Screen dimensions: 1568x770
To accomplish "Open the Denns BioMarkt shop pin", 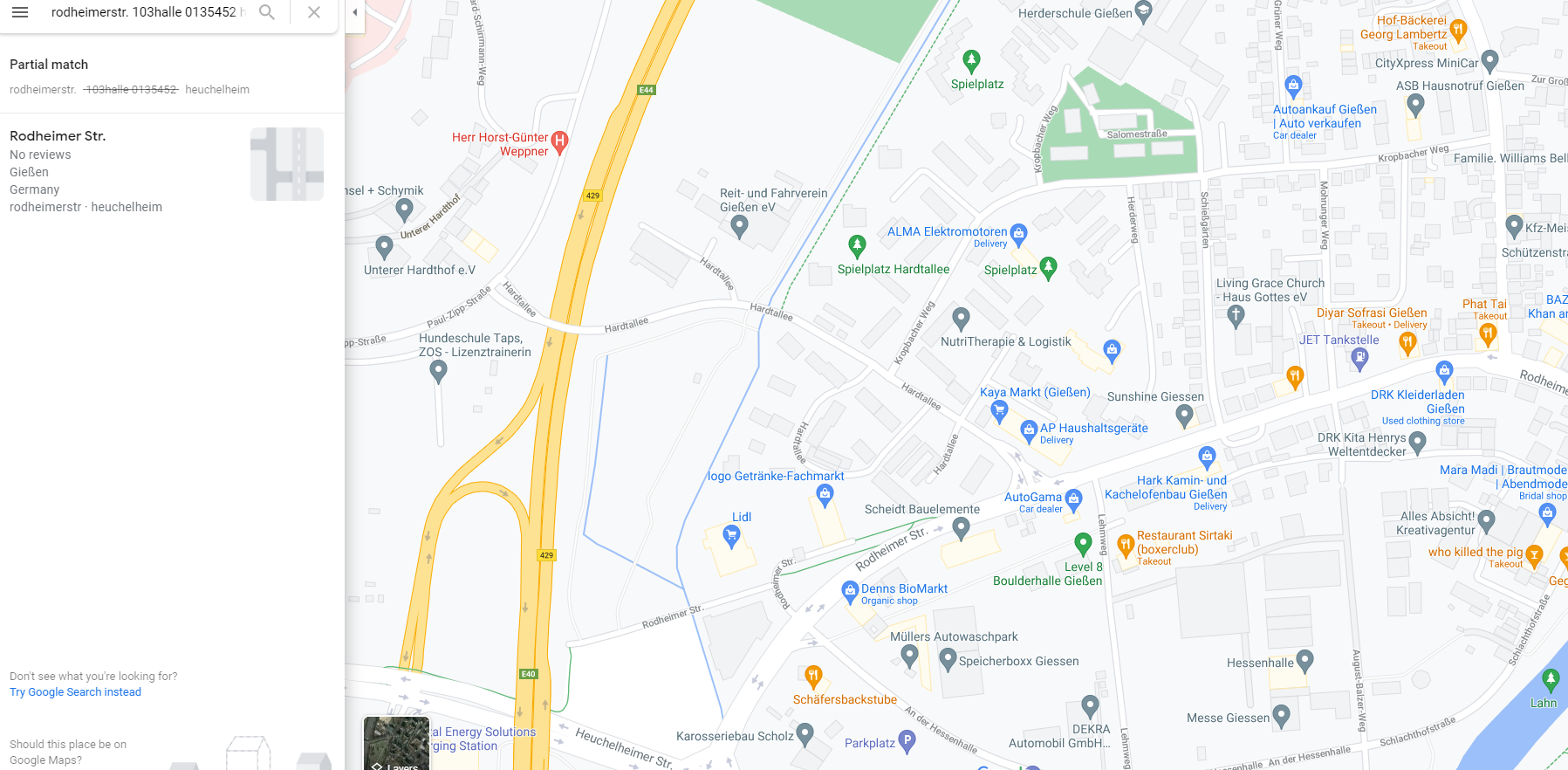I will click(x=850, y=593).
